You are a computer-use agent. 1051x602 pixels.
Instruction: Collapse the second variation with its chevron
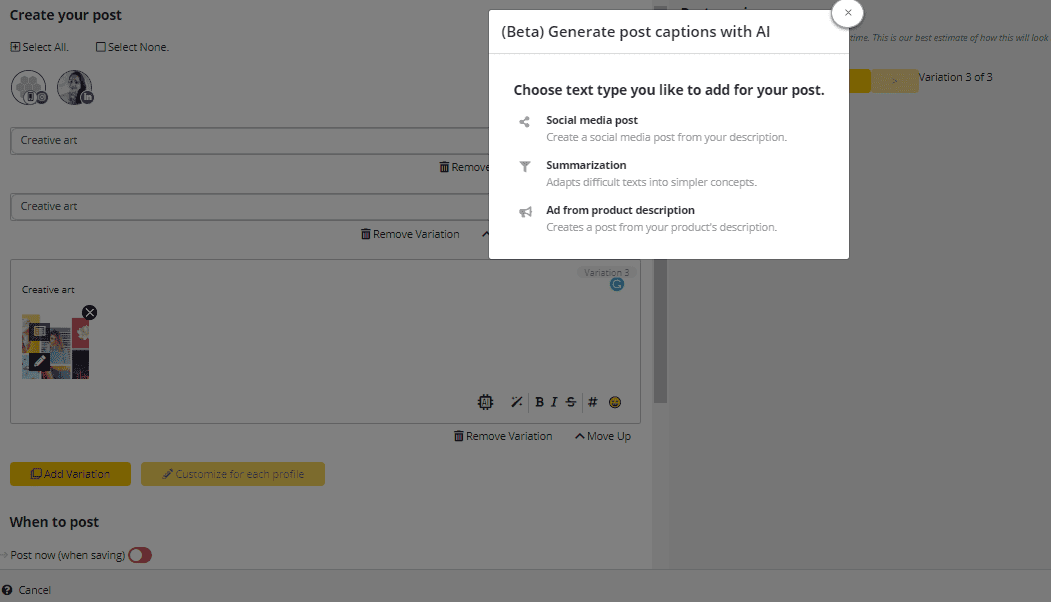(487, 233)
